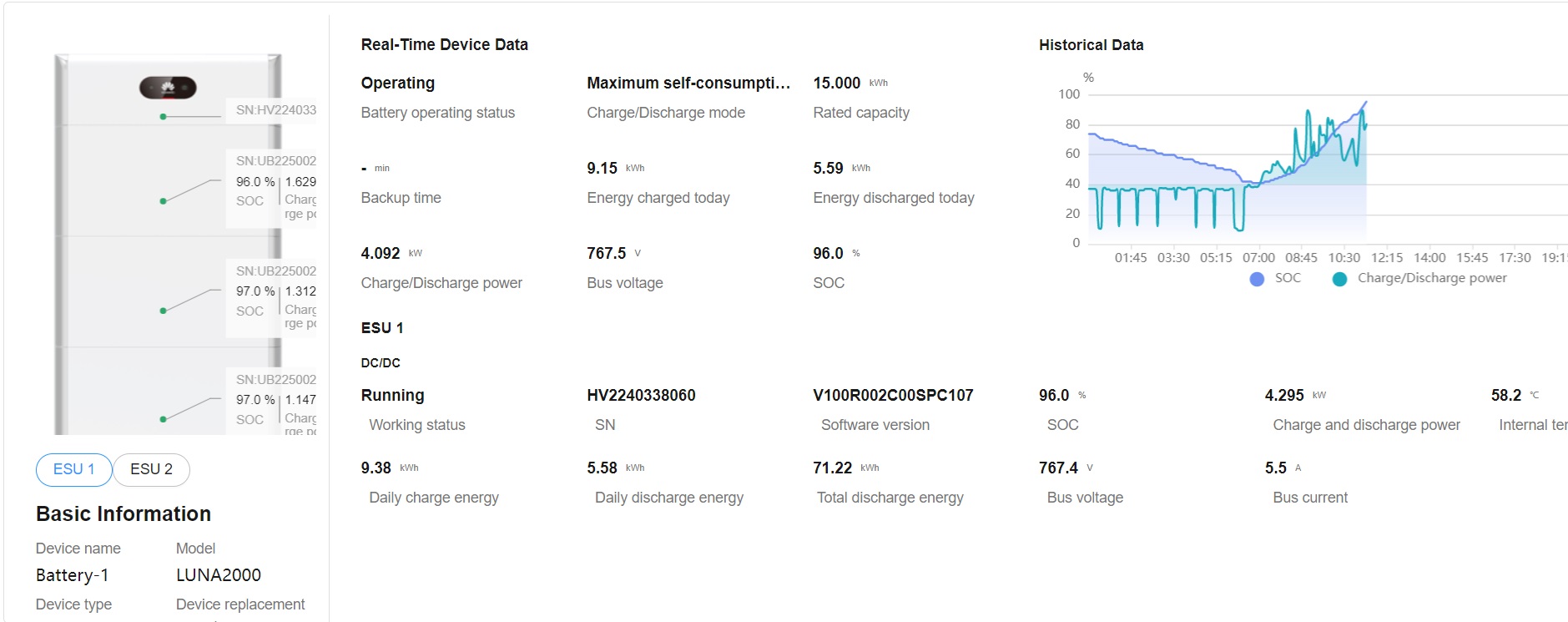Click the blue SOC legend circle
This screenshot has width=1568, height=622.
pos(1257,279)
